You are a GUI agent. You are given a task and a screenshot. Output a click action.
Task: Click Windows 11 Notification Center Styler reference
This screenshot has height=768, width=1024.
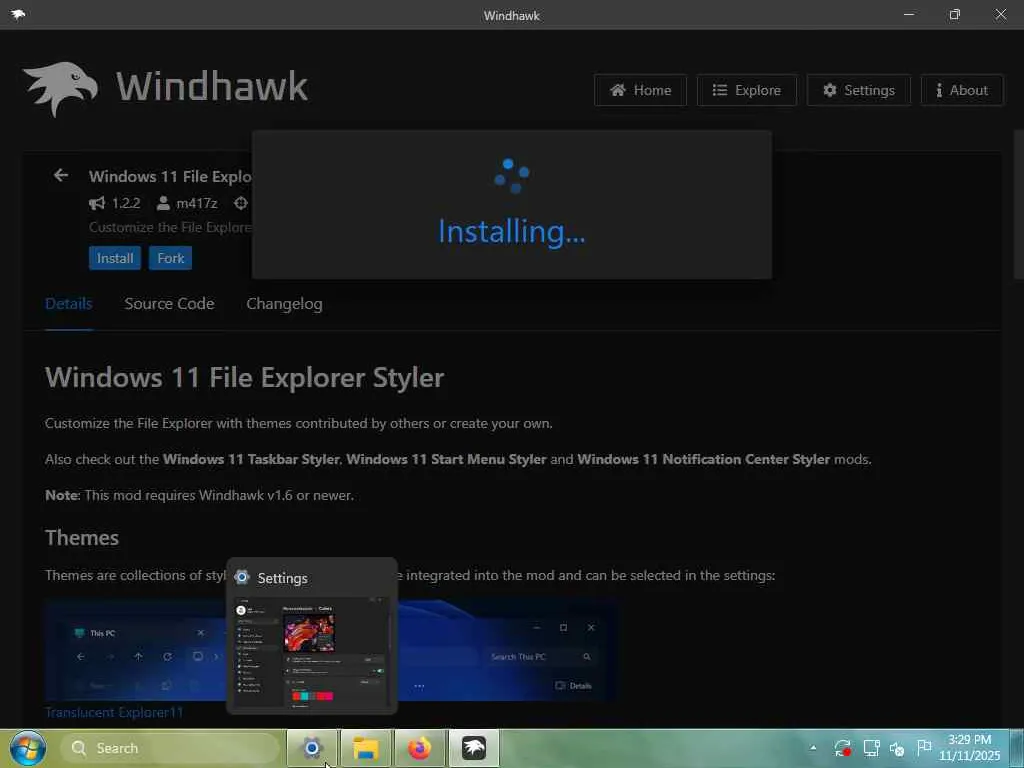click(703, 459)
